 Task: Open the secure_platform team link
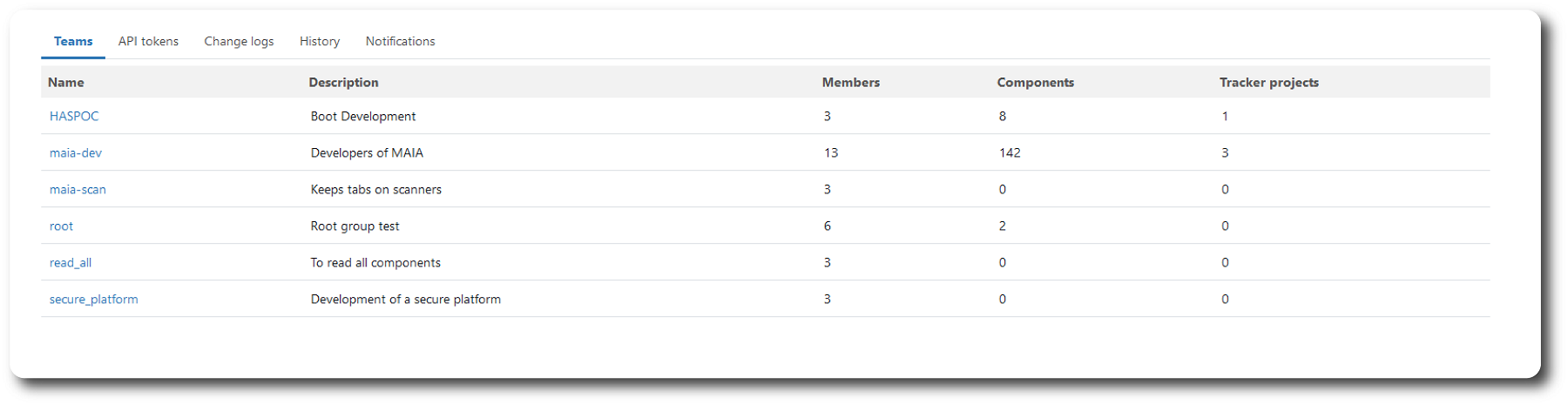pos(93,300)
